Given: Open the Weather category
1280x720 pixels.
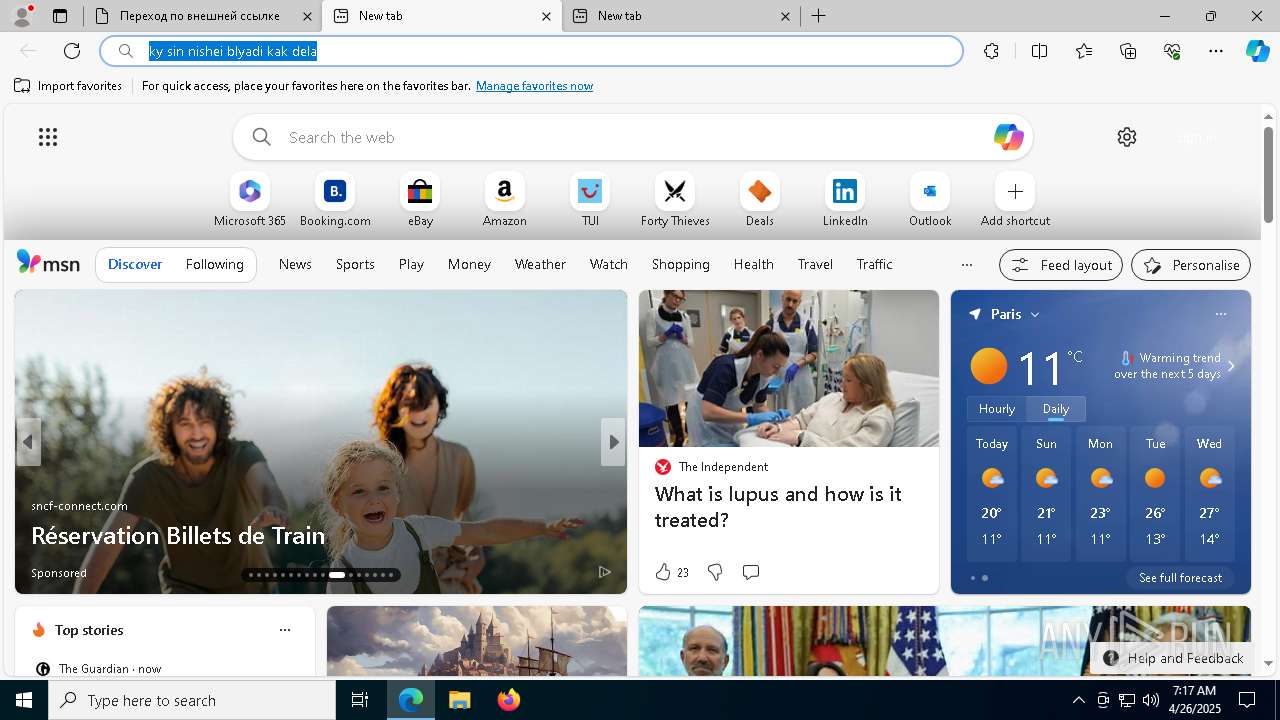Looking at the screenshot, I should [x=540, y=264].
